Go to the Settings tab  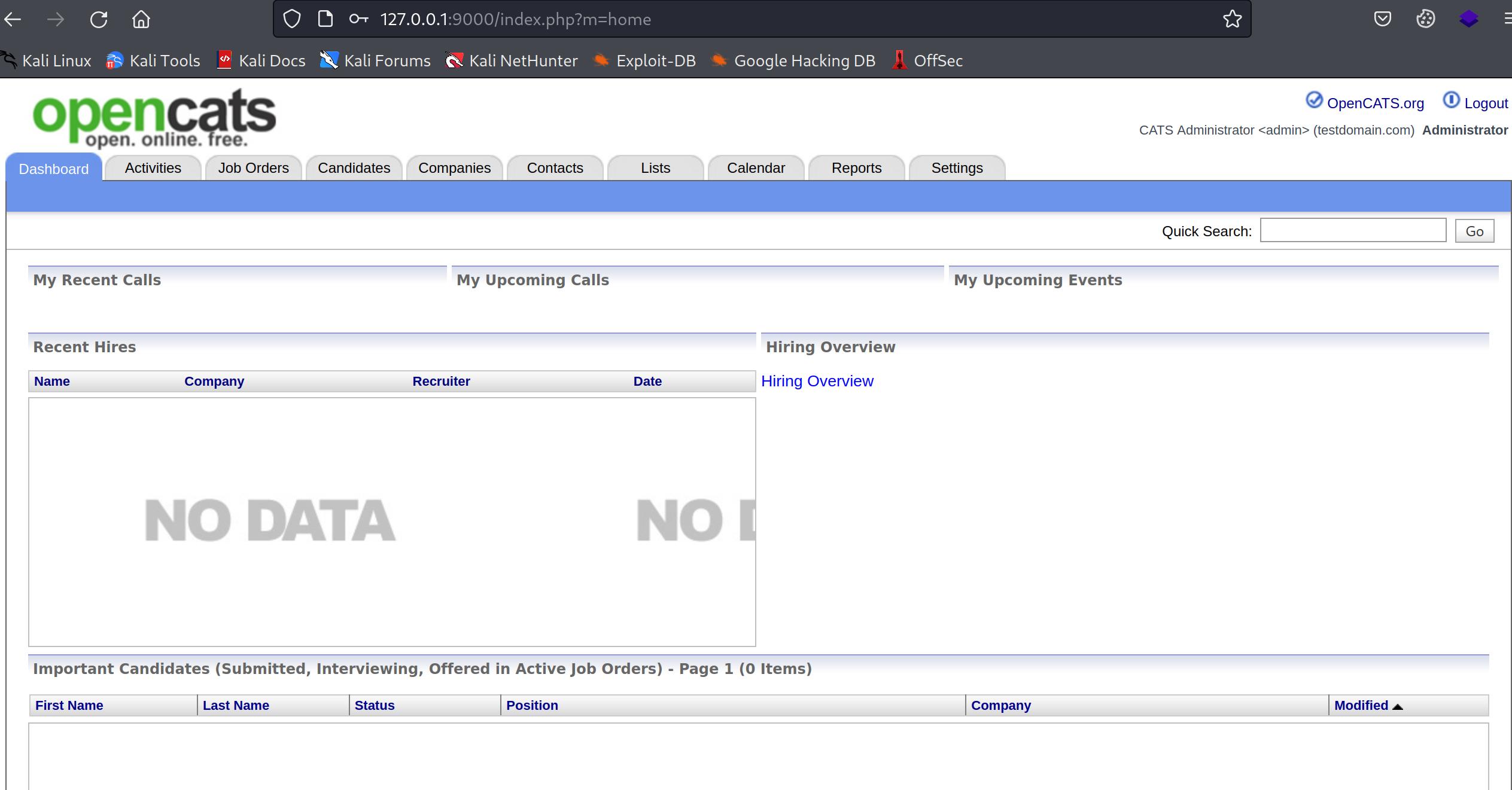(956, 169)
